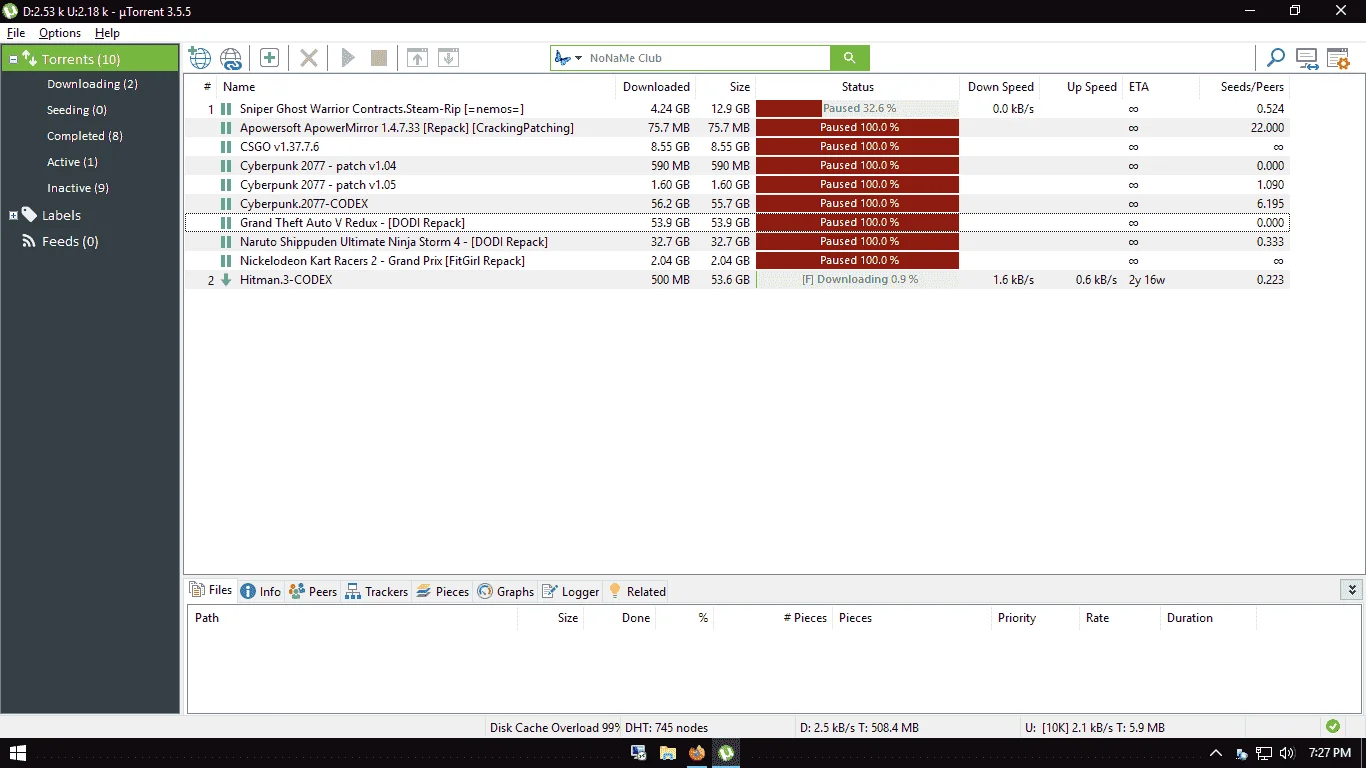The width and height of the screenshot is (1366, 768).
Task: Switch to the Info tab
Action: point(260,591)
